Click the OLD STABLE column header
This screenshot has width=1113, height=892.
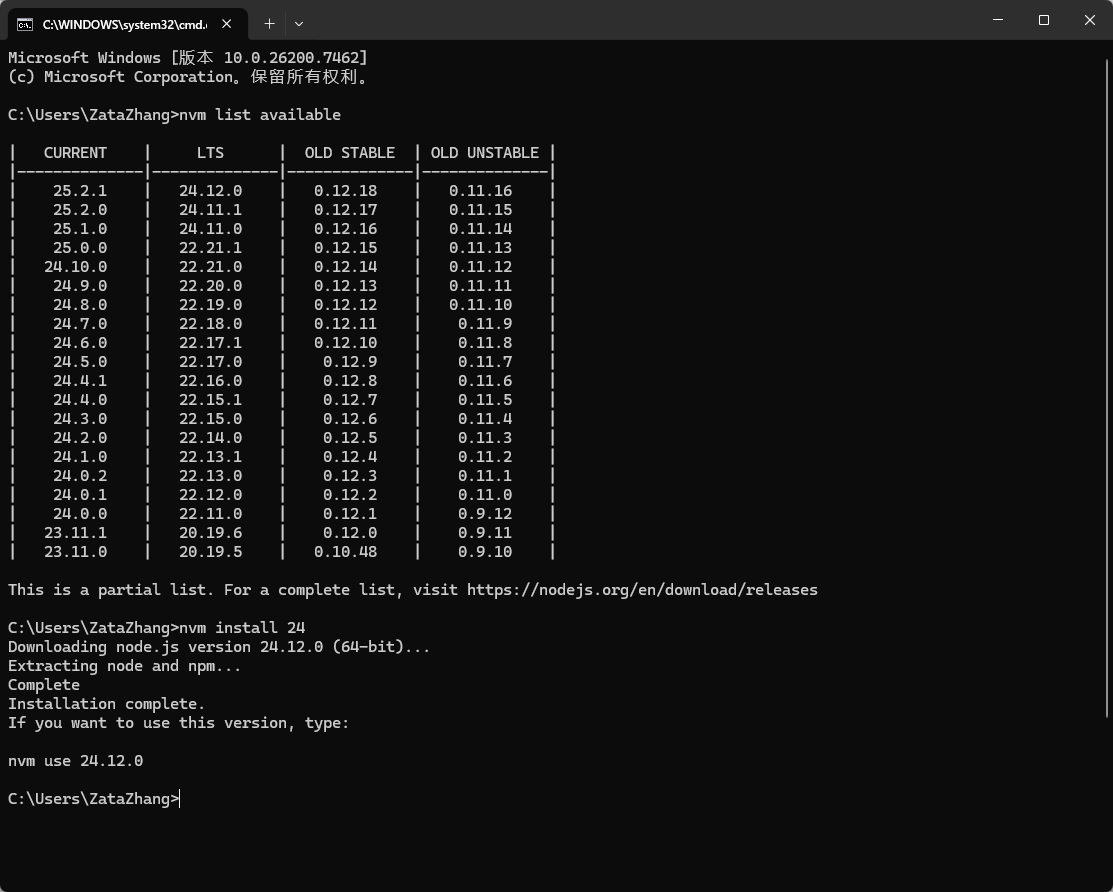pyautogui.click(x=349, y=153)
